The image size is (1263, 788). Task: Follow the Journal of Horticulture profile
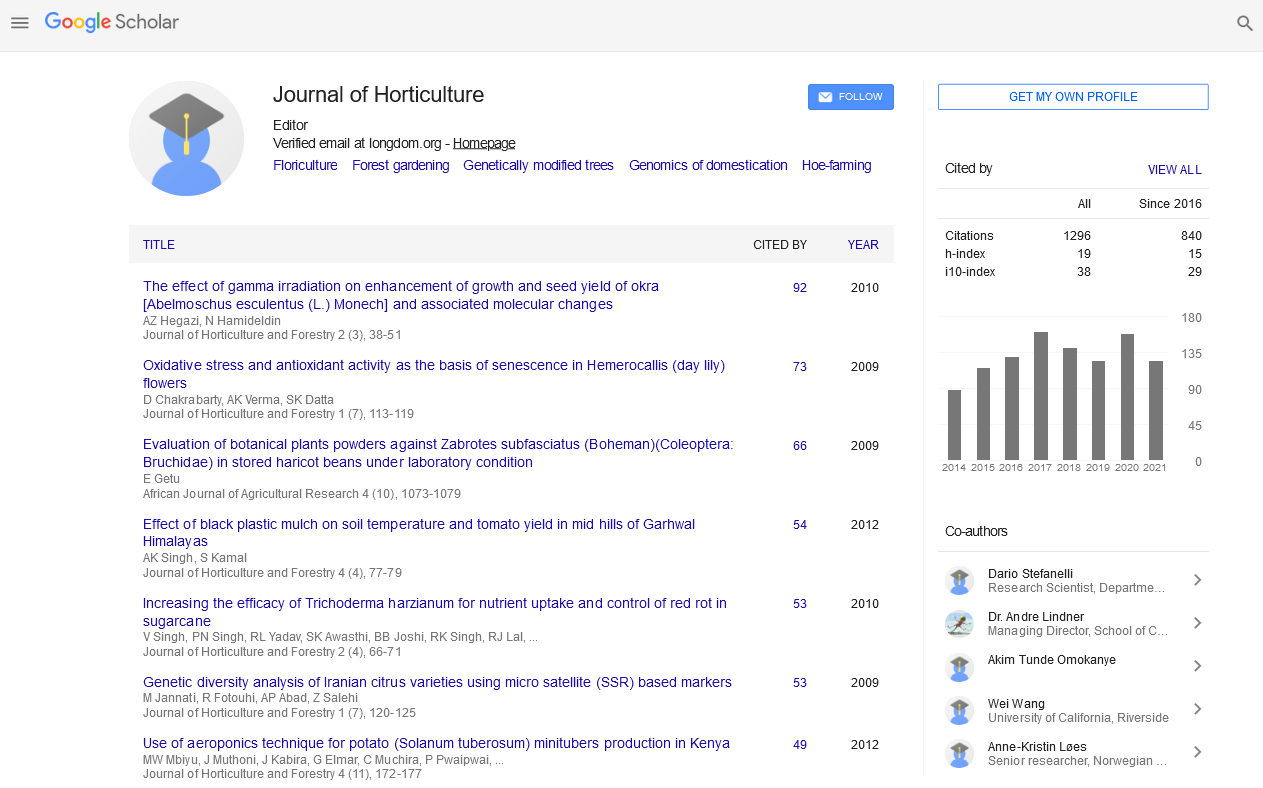point(851,97)
